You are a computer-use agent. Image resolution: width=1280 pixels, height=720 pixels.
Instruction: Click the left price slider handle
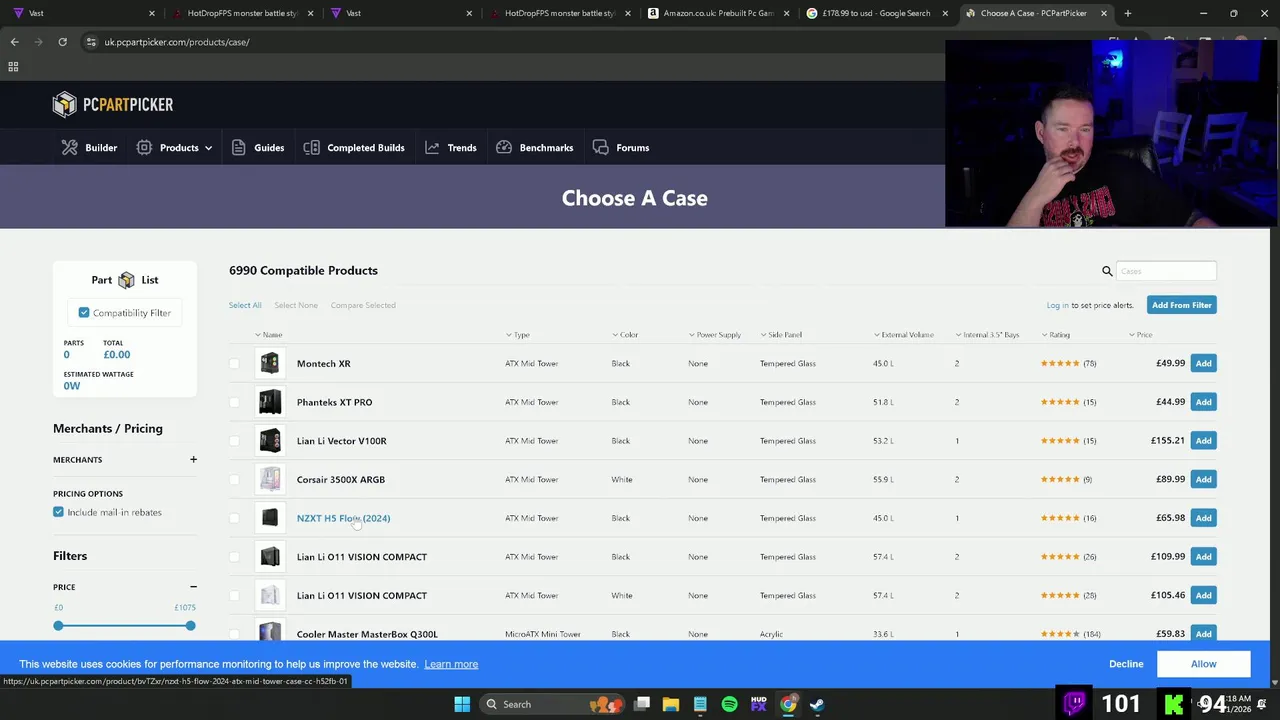click(x=58, y=626)
